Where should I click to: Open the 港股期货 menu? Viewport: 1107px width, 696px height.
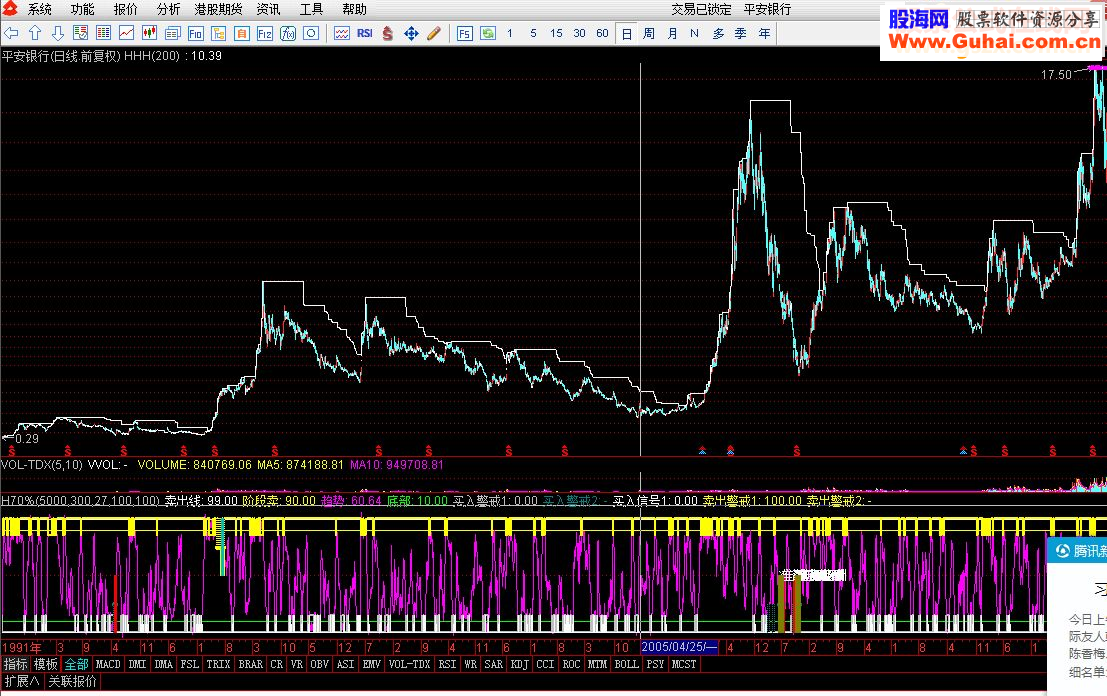[218, 9]
